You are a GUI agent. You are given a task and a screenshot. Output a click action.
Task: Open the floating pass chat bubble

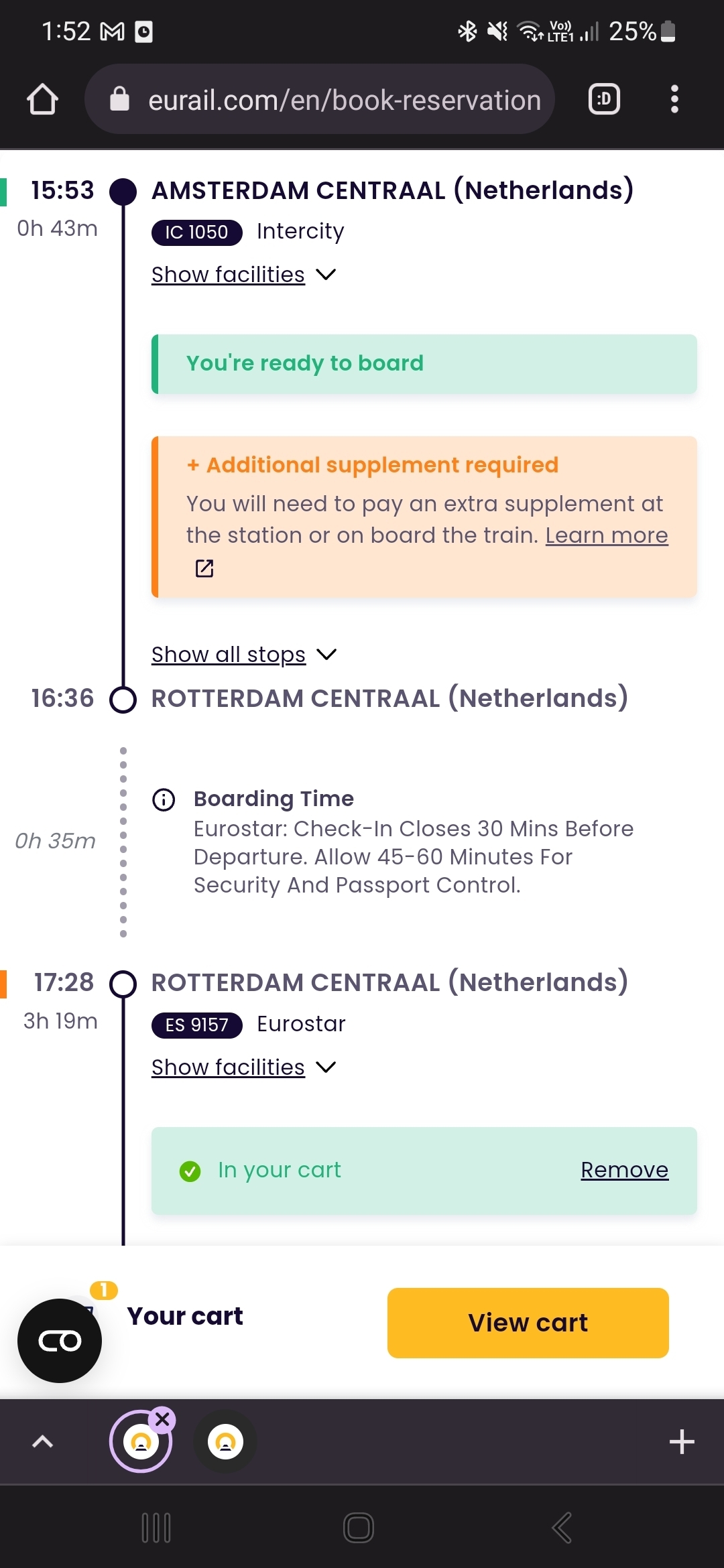tap(60, 1341)
